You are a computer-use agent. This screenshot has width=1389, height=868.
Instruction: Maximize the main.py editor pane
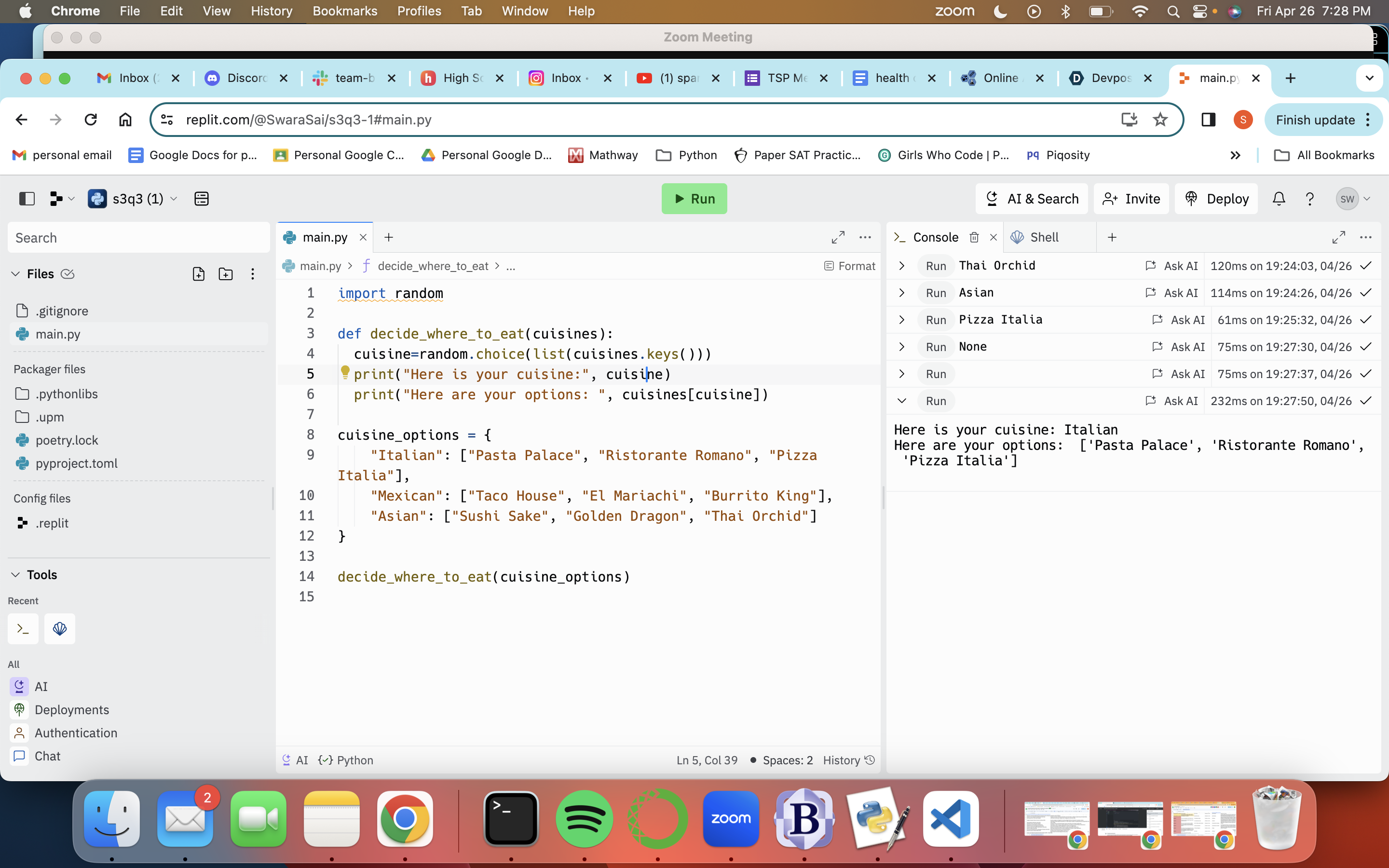[x=838, y=237]
